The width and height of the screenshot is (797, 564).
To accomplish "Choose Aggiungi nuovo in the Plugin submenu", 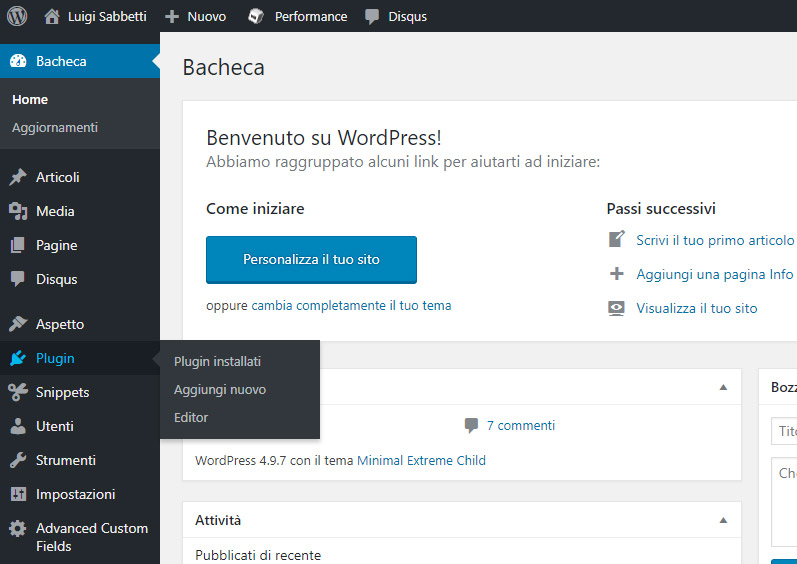I will coord(220,389).
